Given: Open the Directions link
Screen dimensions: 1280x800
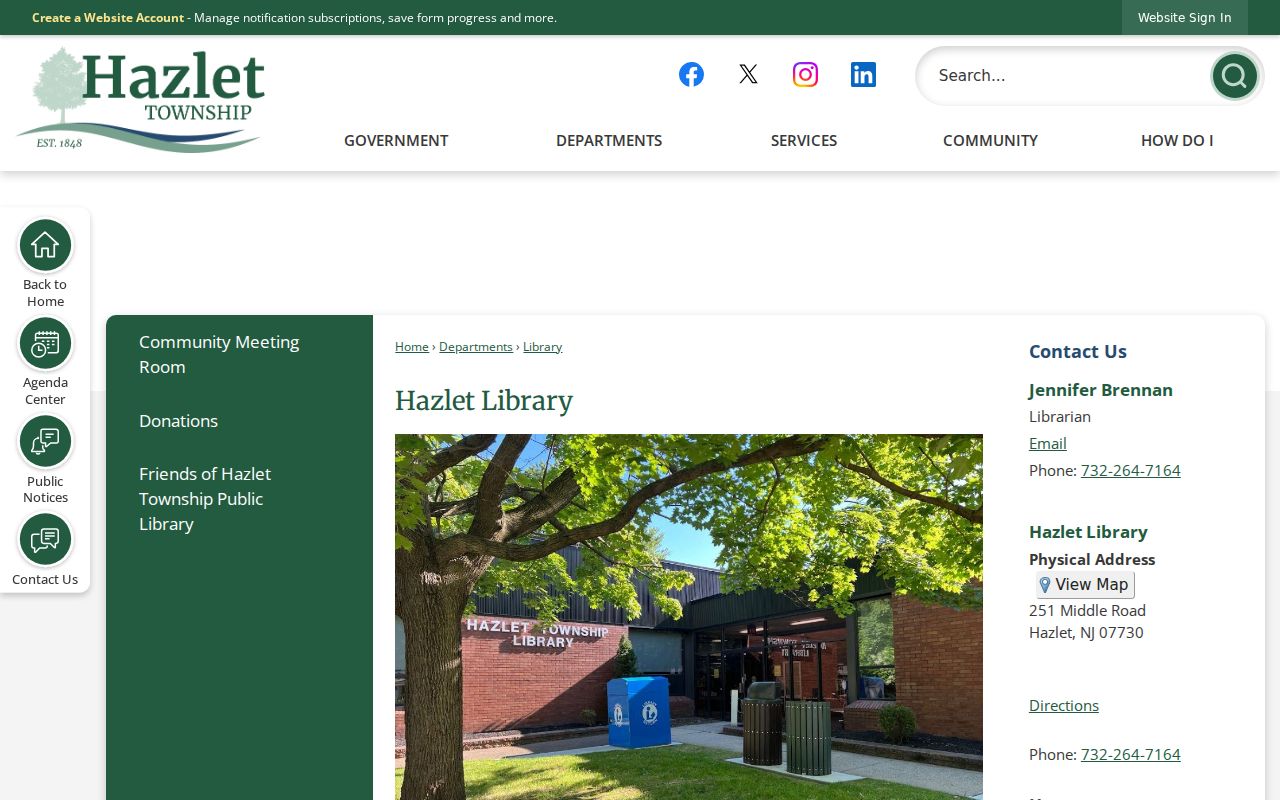Looking at the screenshot, I should coord(1064,706).
